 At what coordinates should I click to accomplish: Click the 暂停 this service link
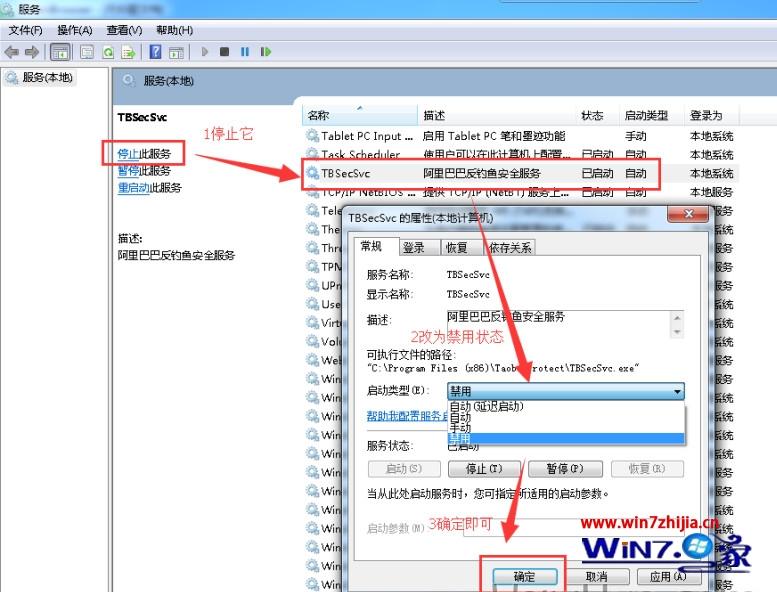128,171
